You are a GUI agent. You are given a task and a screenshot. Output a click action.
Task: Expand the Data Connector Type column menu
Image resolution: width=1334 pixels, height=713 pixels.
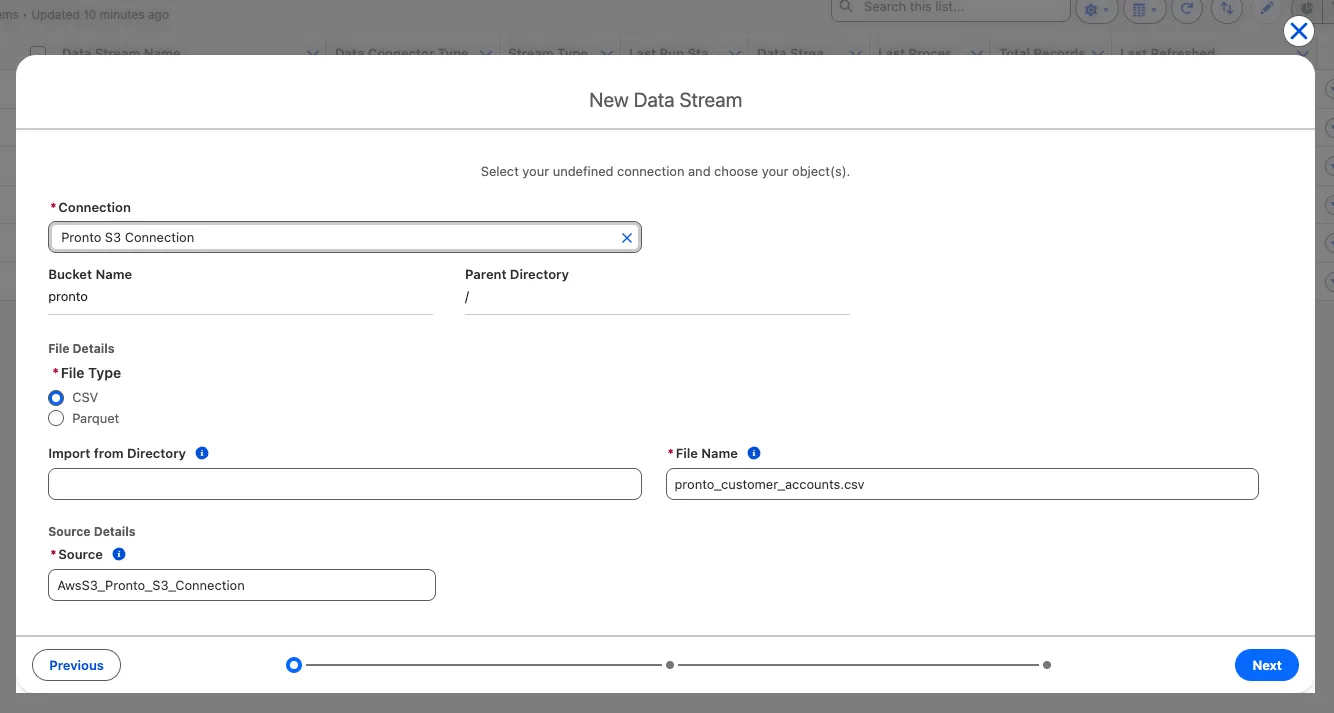click(486, 53)
